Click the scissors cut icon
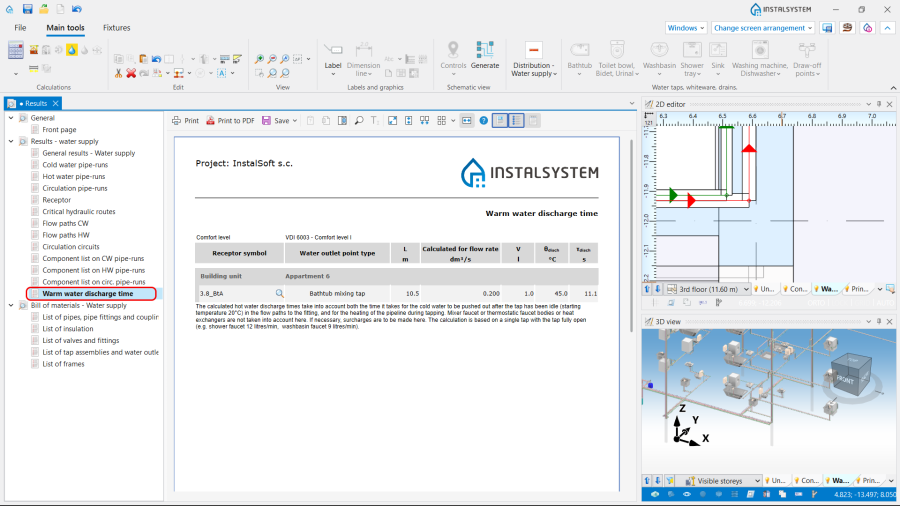This screenshot has height=506, width=900. pos(118,73)
